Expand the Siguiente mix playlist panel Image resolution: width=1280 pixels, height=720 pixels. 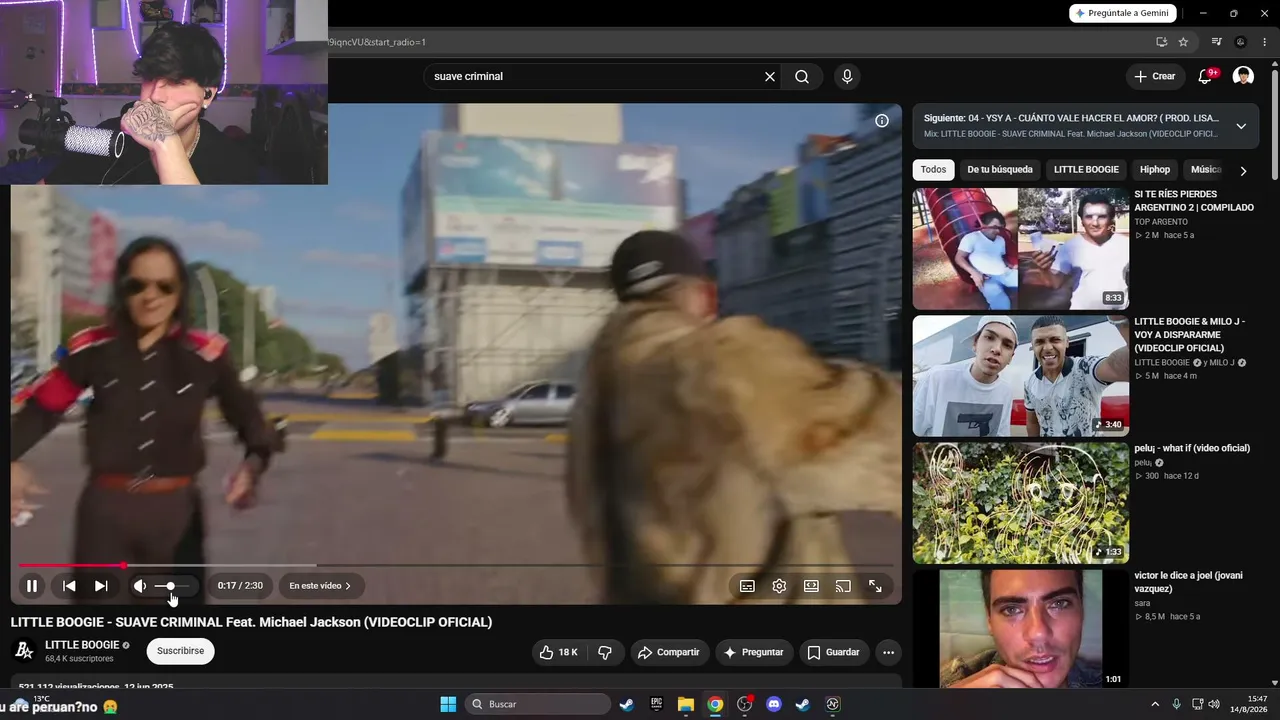point(1241,126)
